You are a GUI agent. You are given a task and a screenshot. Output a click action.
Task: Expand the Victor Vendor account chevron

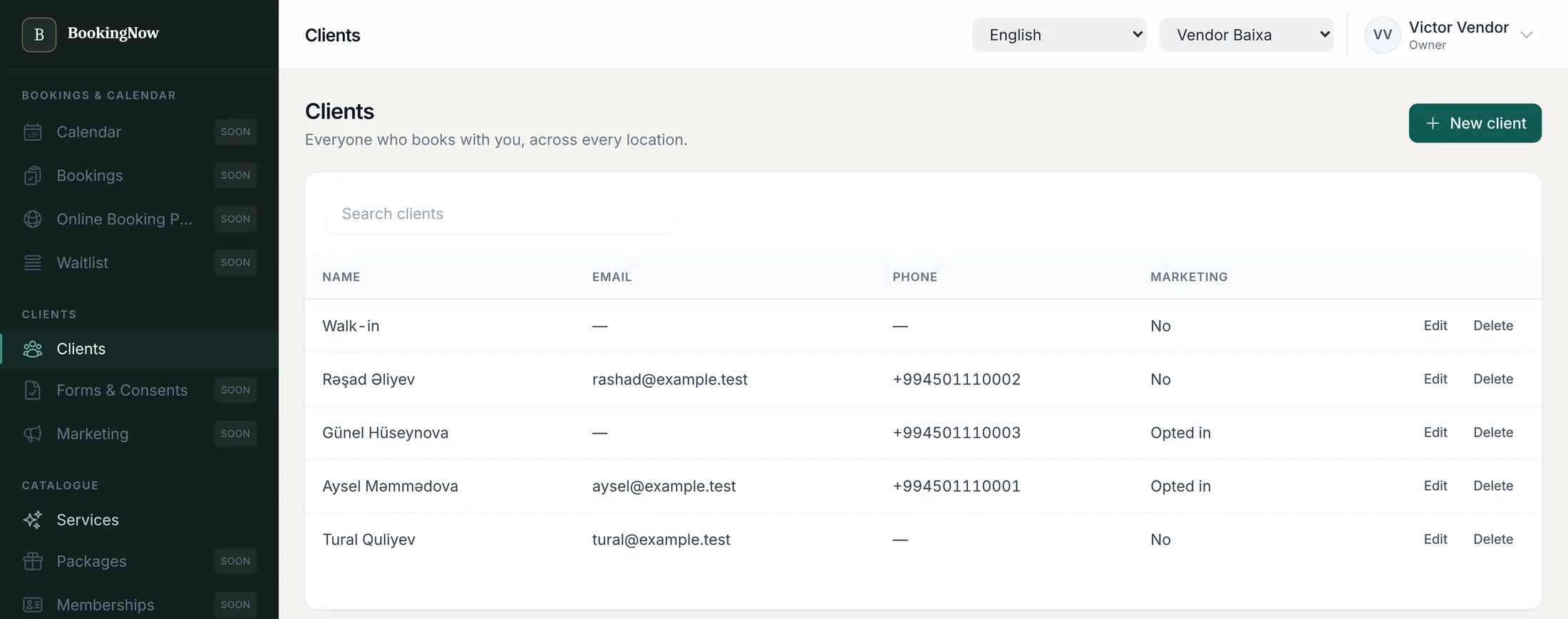(x=1526, y=35)
